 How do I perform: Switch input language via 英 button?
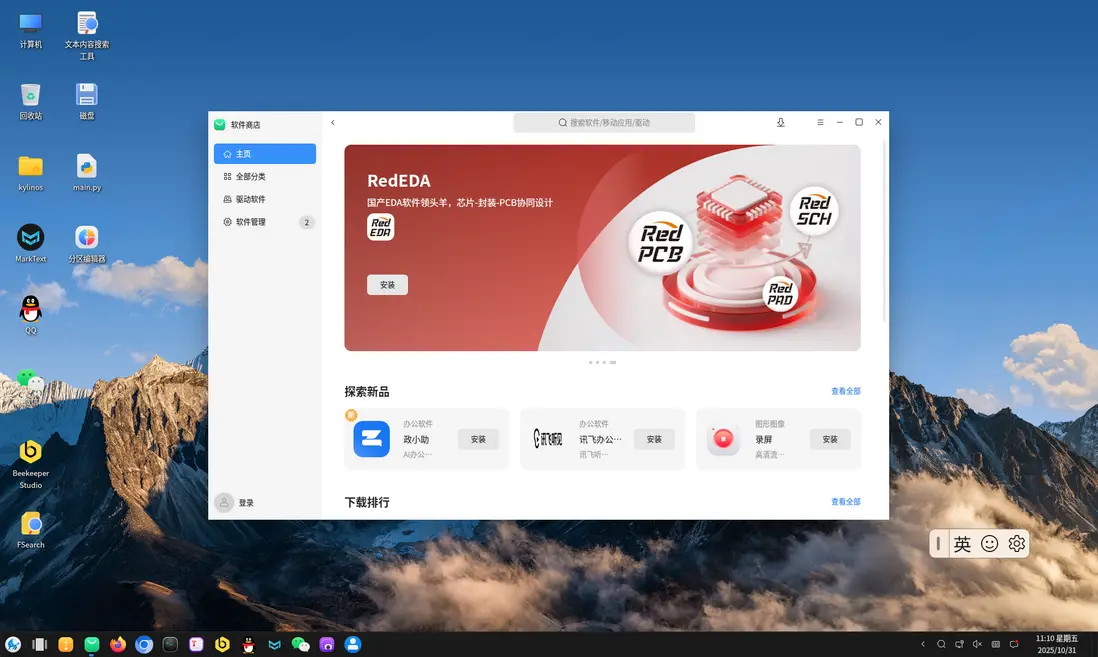(x=962, y=544)
